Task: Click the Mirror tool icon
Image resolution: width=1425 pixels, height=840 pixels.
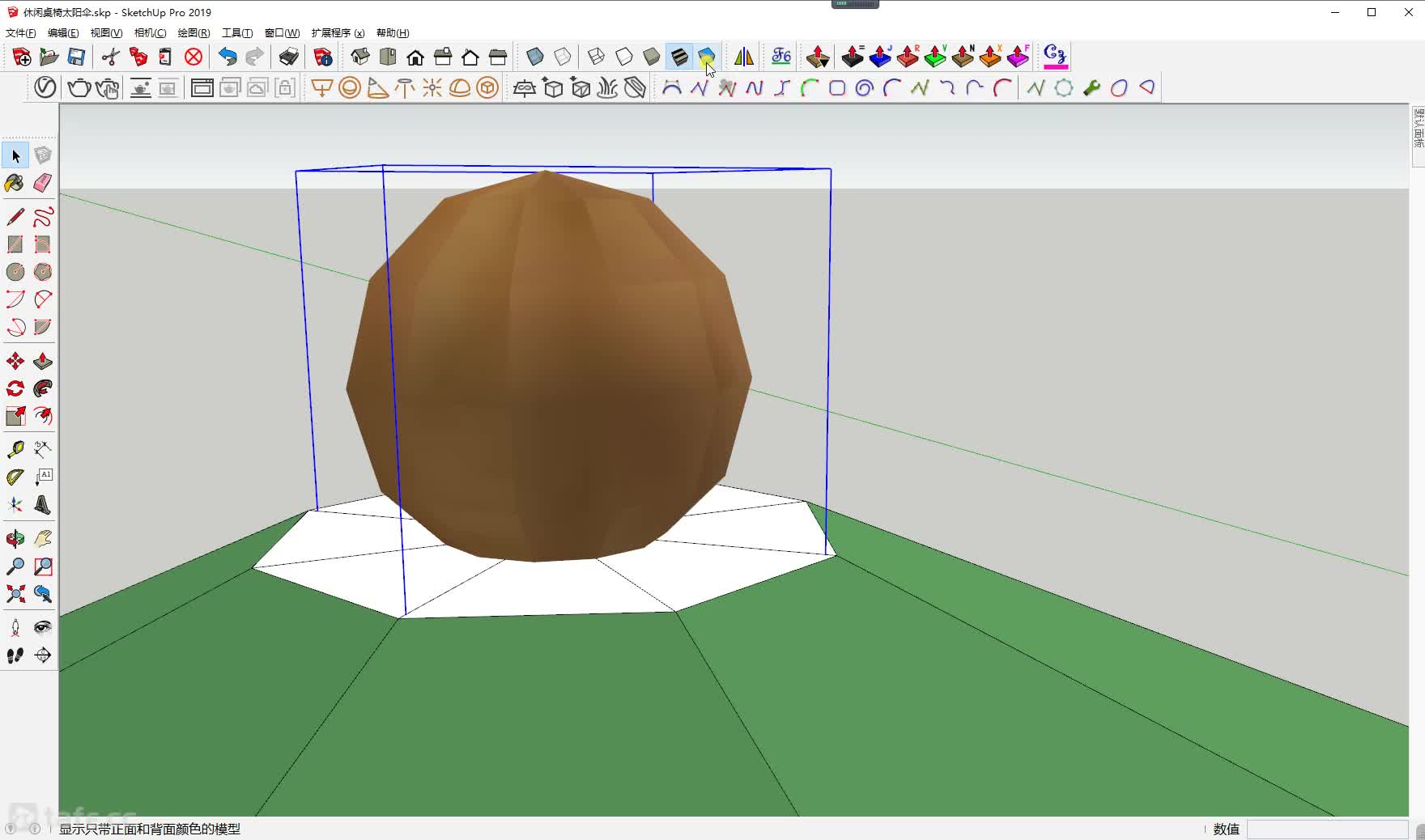Action: (x=744, y=57)
